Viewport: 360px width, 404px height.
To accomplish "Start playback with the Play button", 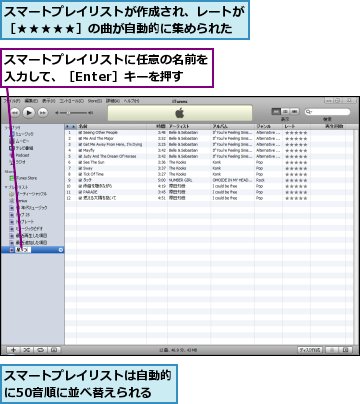I will tap(29, 113).
